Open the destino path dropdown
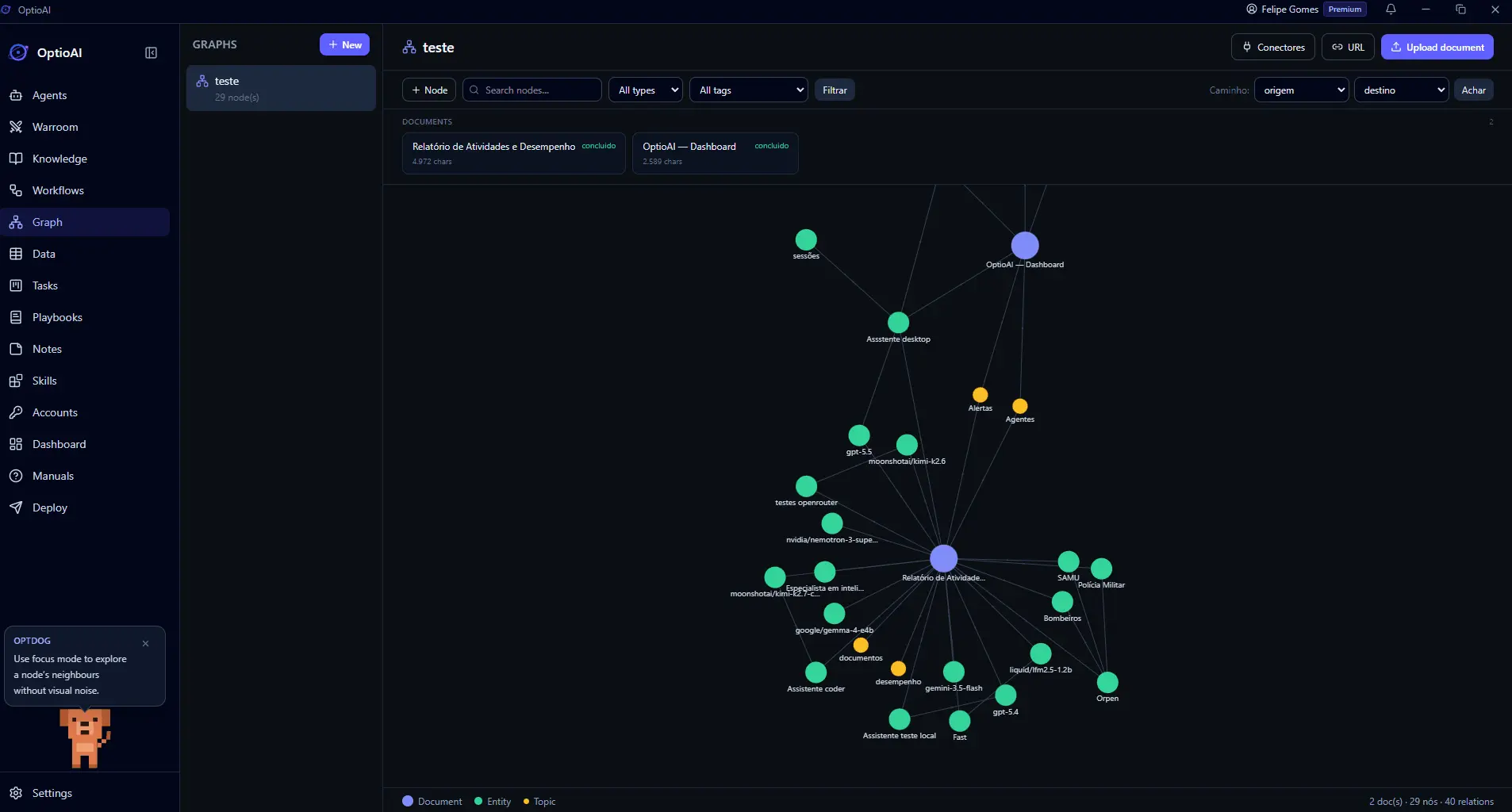 (1401, 90)
